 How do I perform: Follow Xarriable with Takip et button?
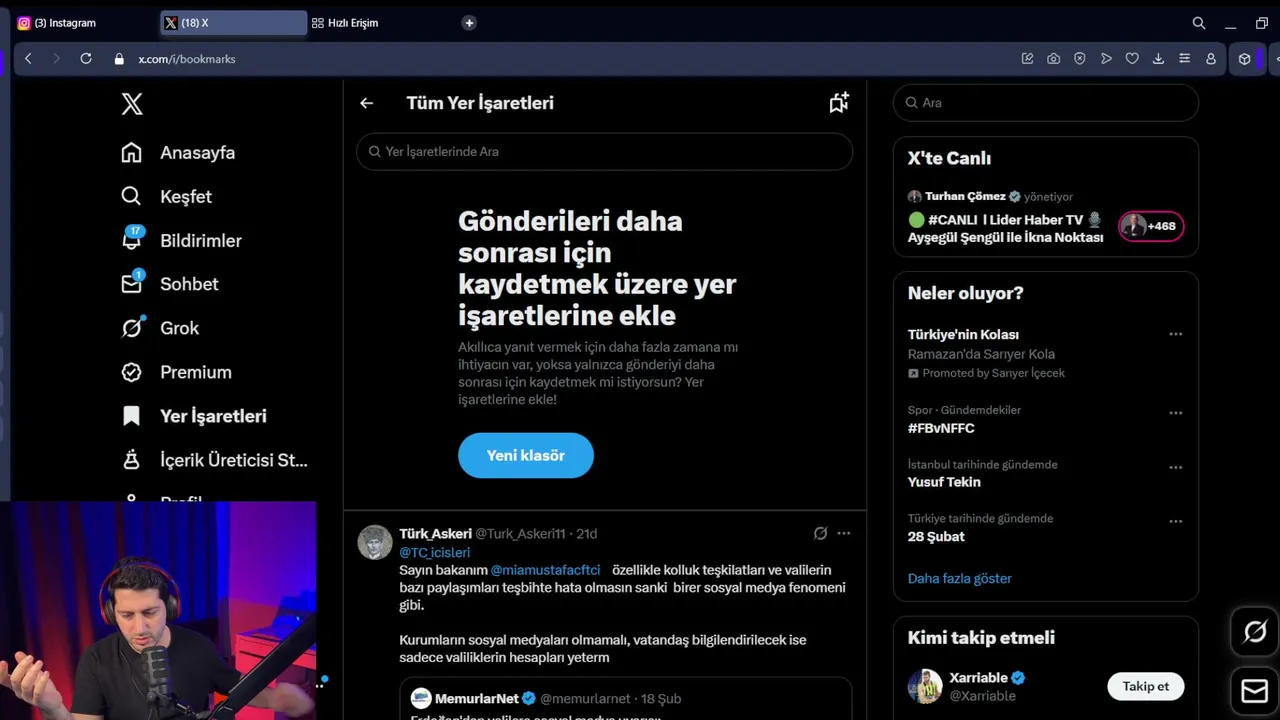(1145, 686)
